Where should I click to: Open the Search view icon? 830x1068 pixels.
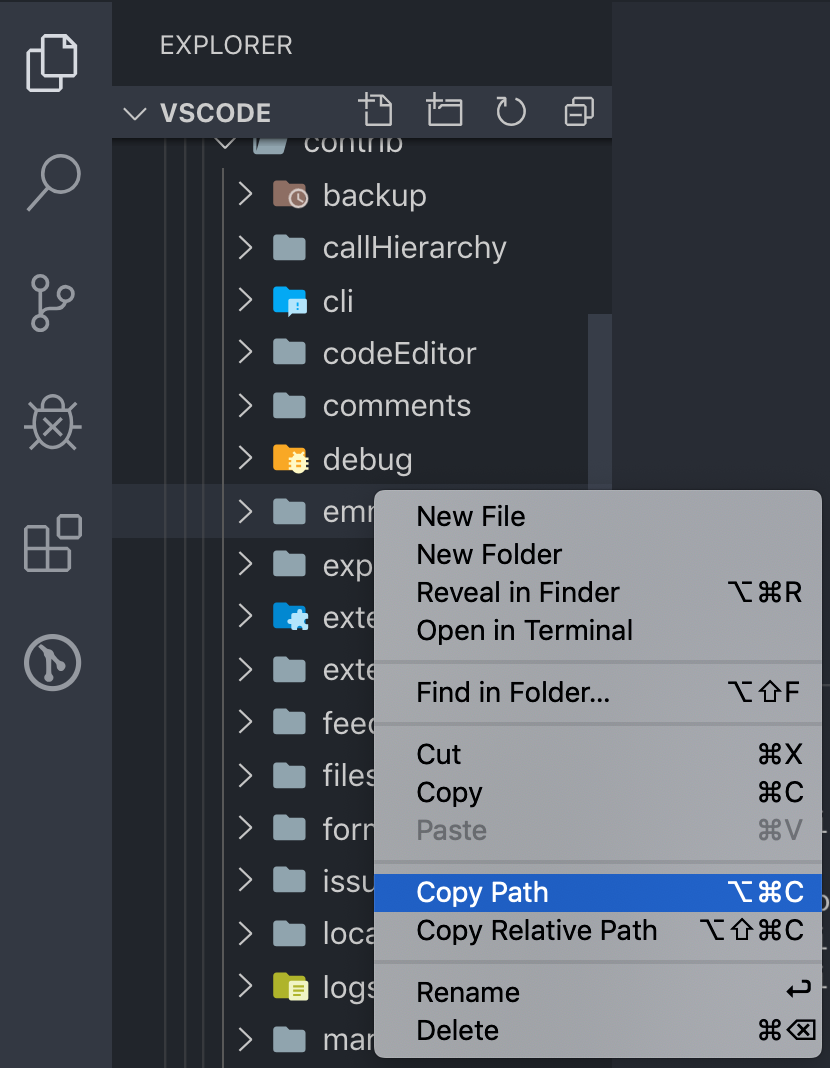[54, 183]
